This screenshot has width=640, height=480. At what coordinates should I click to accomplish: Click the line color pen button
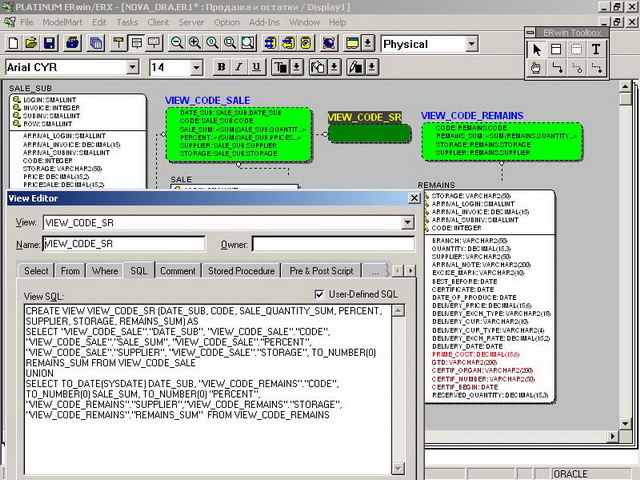click(356, 67)
